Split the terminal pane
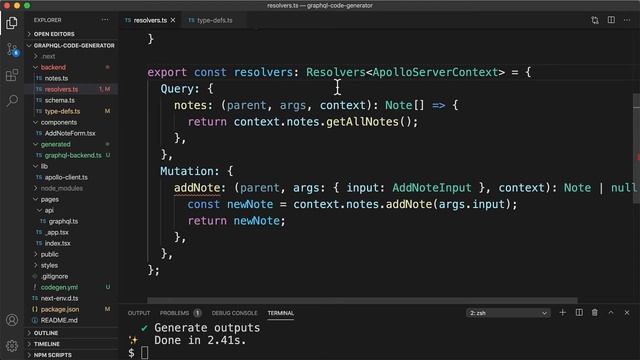Image resolution: width=640 pixels, height=360 pixels. tap(579, 313)
